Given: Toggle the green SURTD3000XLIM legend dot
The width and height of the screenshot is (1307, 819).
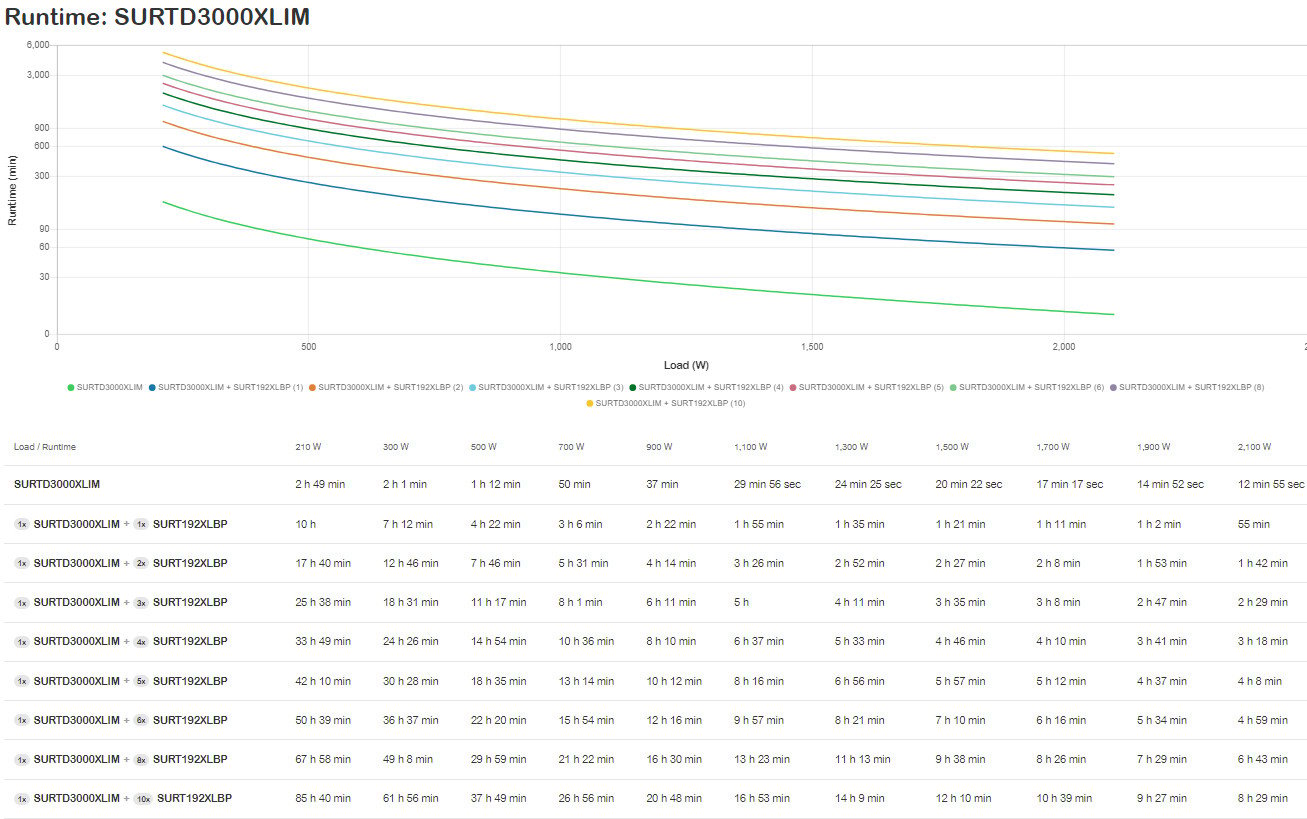Looking at the screenshot, I should point(70,387).
